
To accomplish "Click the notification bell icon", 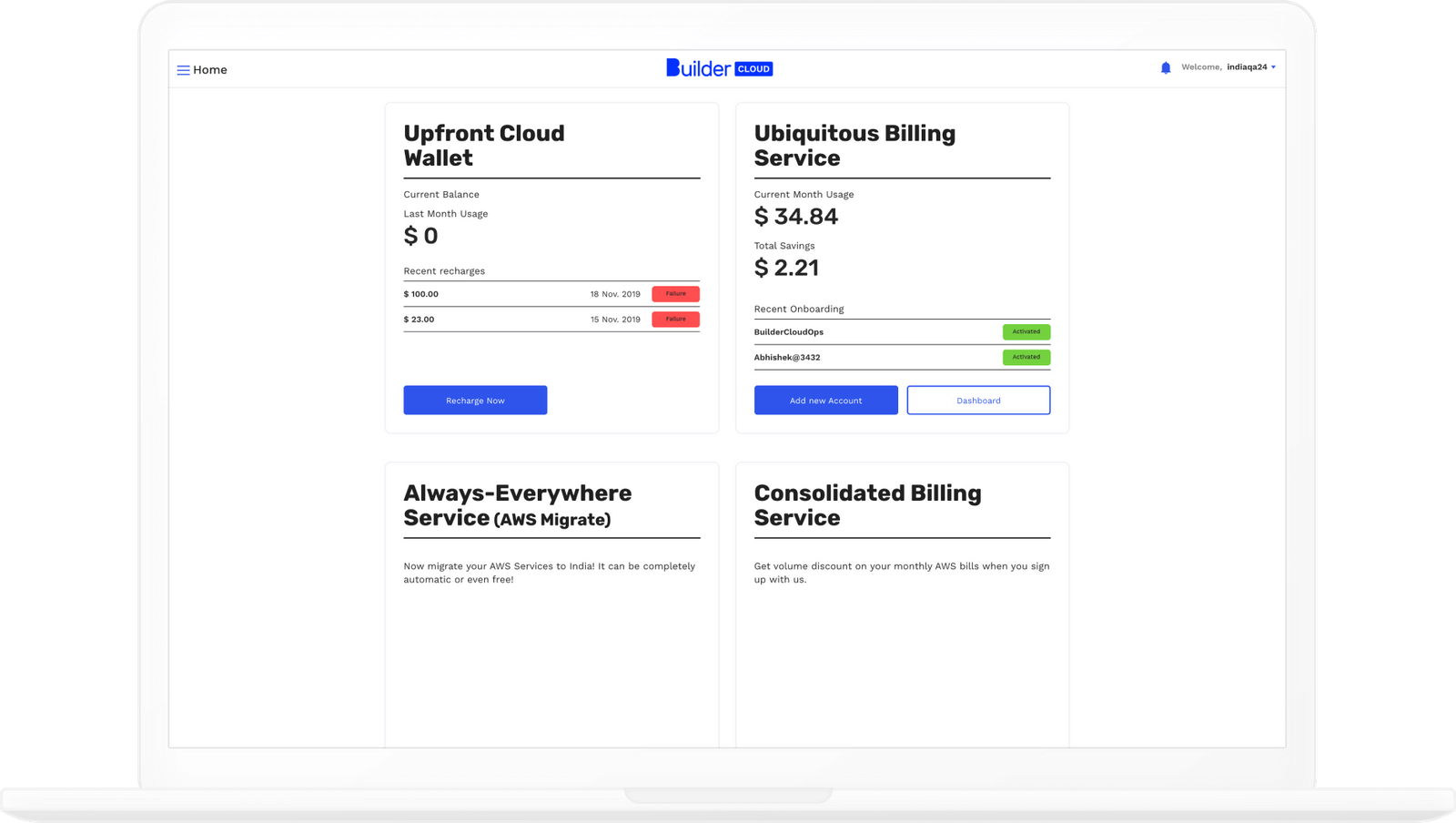I will point(1166,67).
